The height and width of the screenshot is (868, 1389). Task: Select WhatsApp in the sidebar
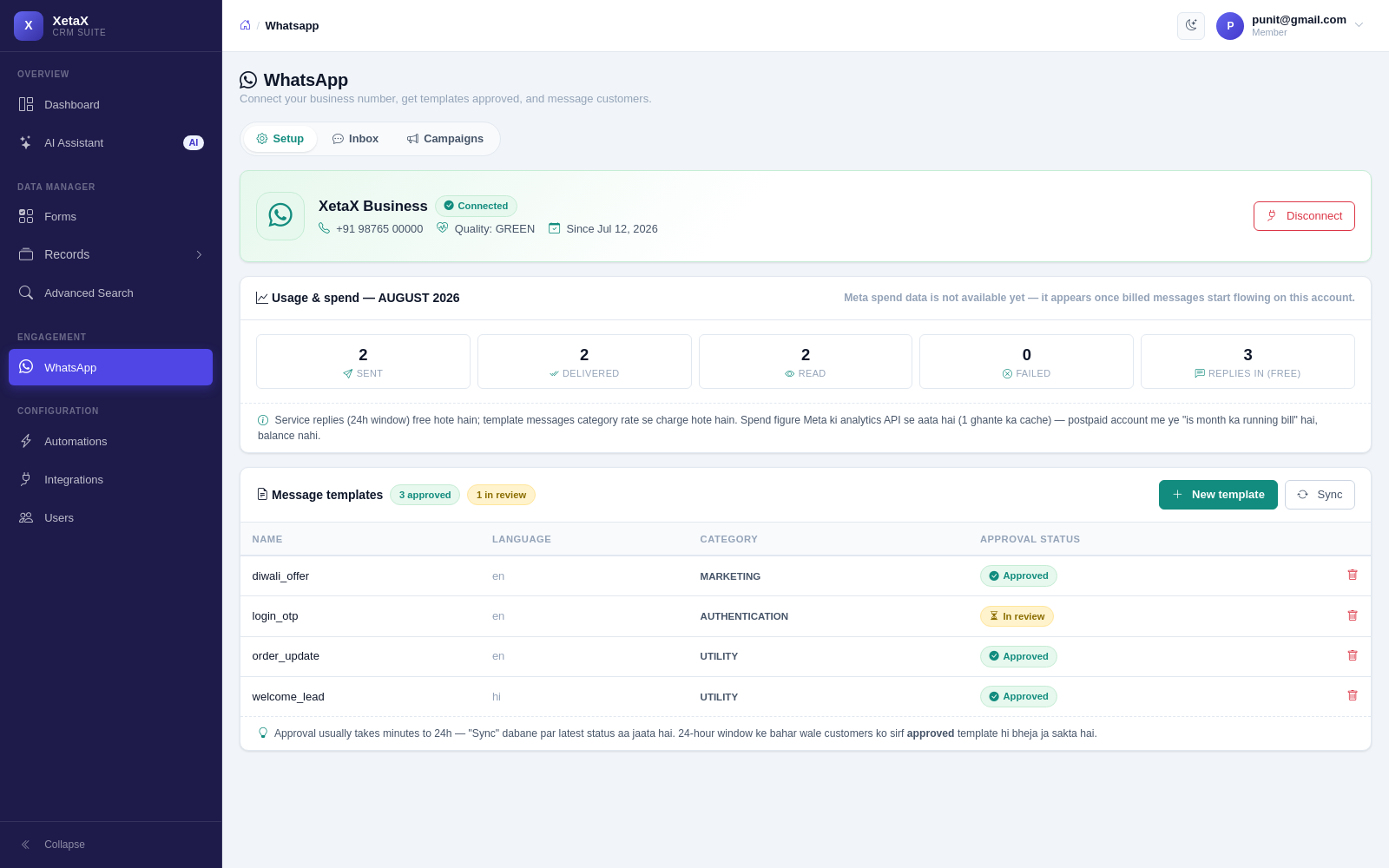click(110, 367)
